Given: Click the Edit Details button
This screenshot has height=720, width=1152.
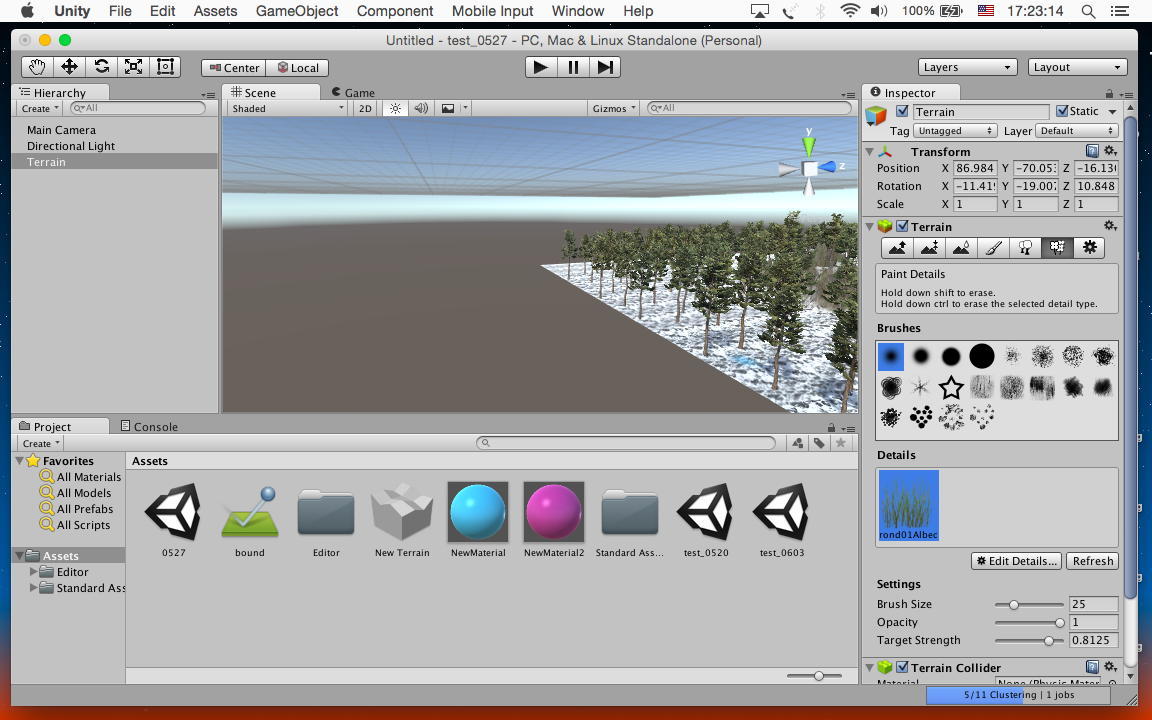Looking at the screenshot, I should pyautogui.click(x=1016, y=561).
